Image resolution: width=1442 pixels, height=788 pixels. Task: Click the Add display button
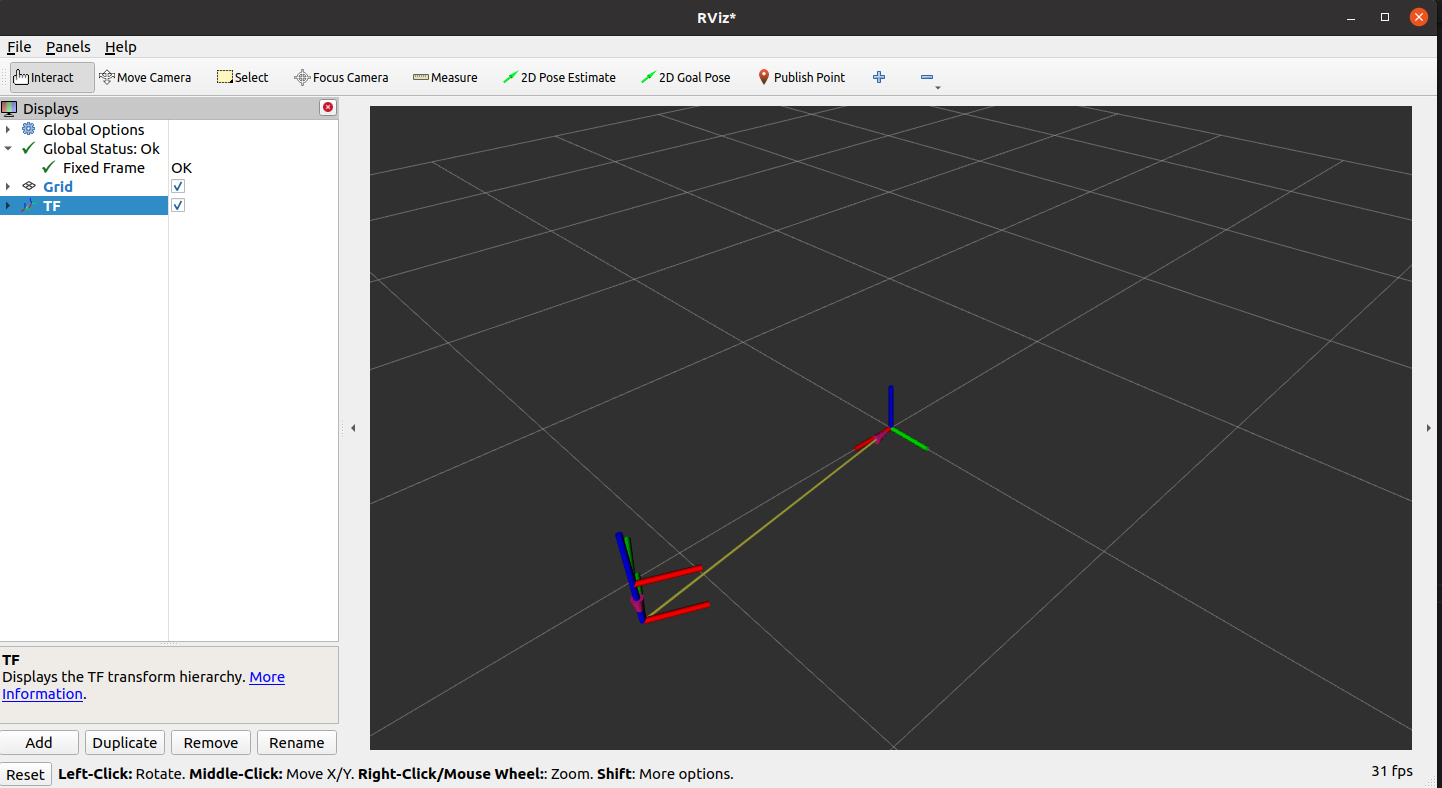click(39, 742)
